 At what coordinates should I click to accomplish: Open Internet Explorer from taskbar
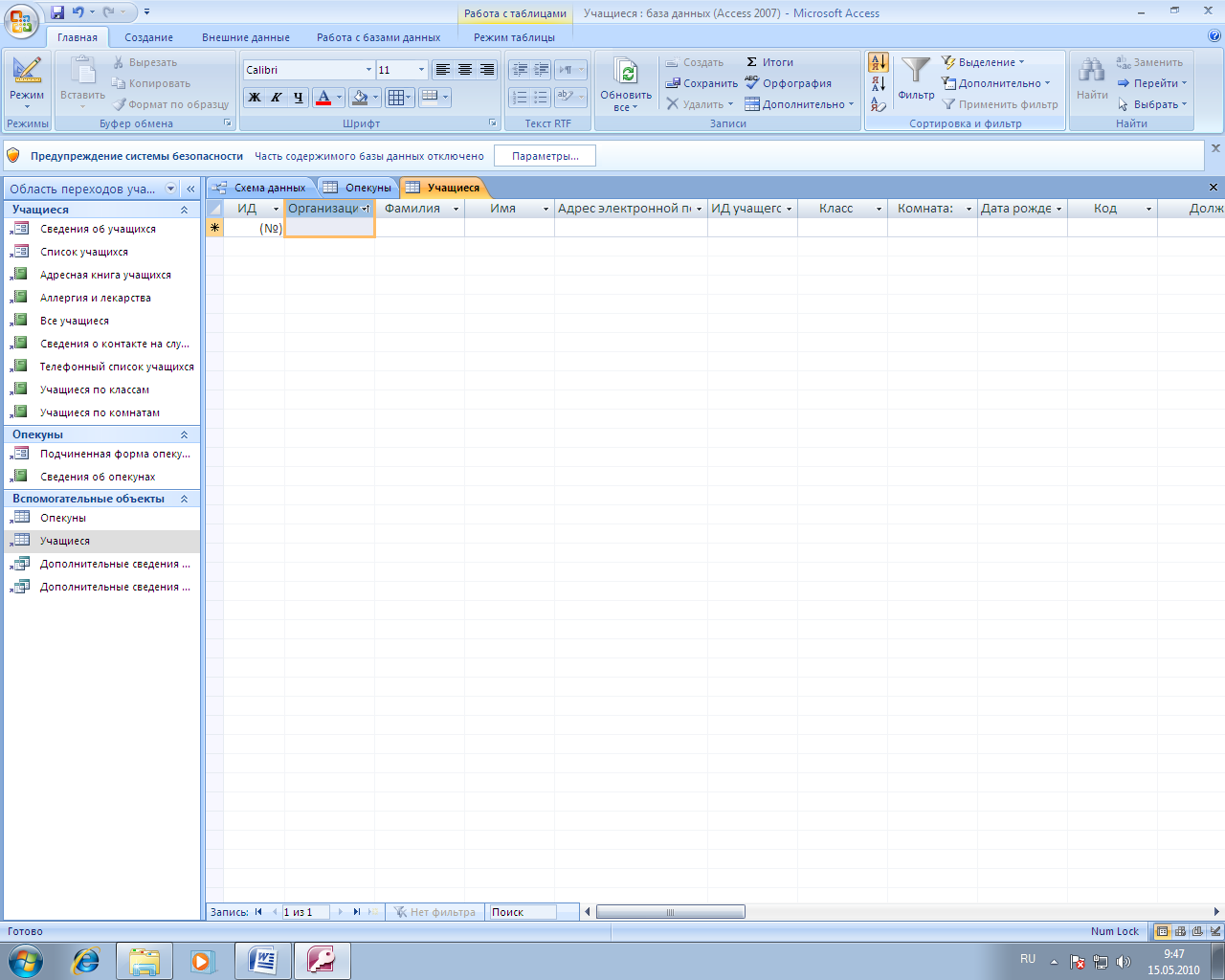pyautogui.click(x=86, y=961)
